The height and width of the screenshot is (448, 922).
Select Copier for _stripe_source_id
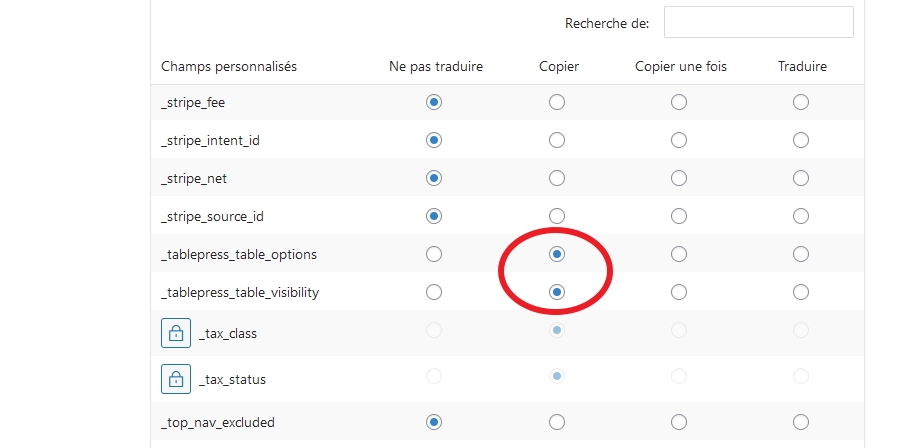coord(557,216)
